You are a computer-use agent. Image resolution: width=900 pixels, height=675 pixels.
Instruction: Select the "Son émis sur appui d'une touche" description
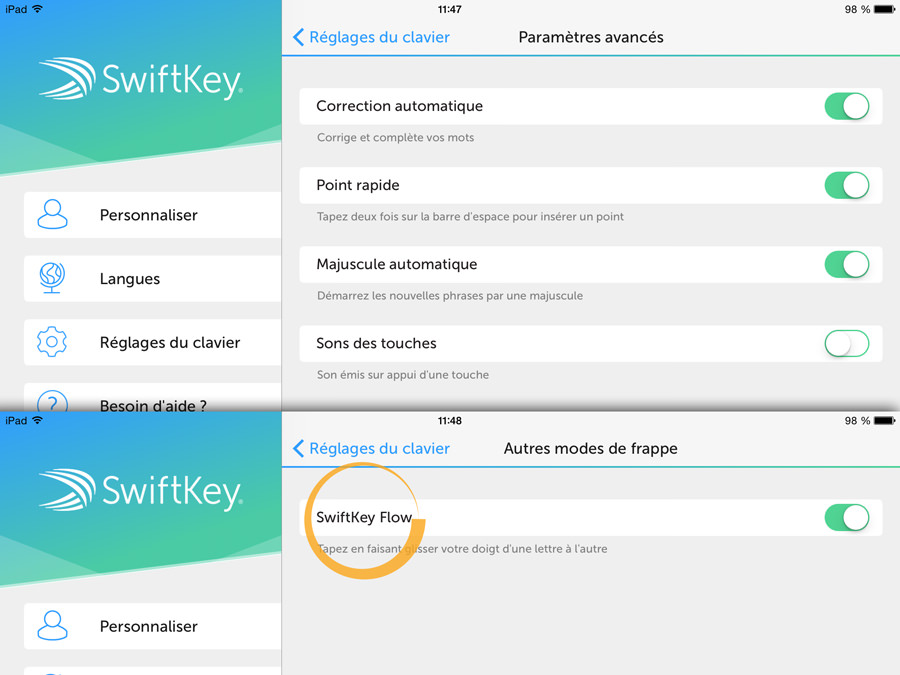point(403,375)
